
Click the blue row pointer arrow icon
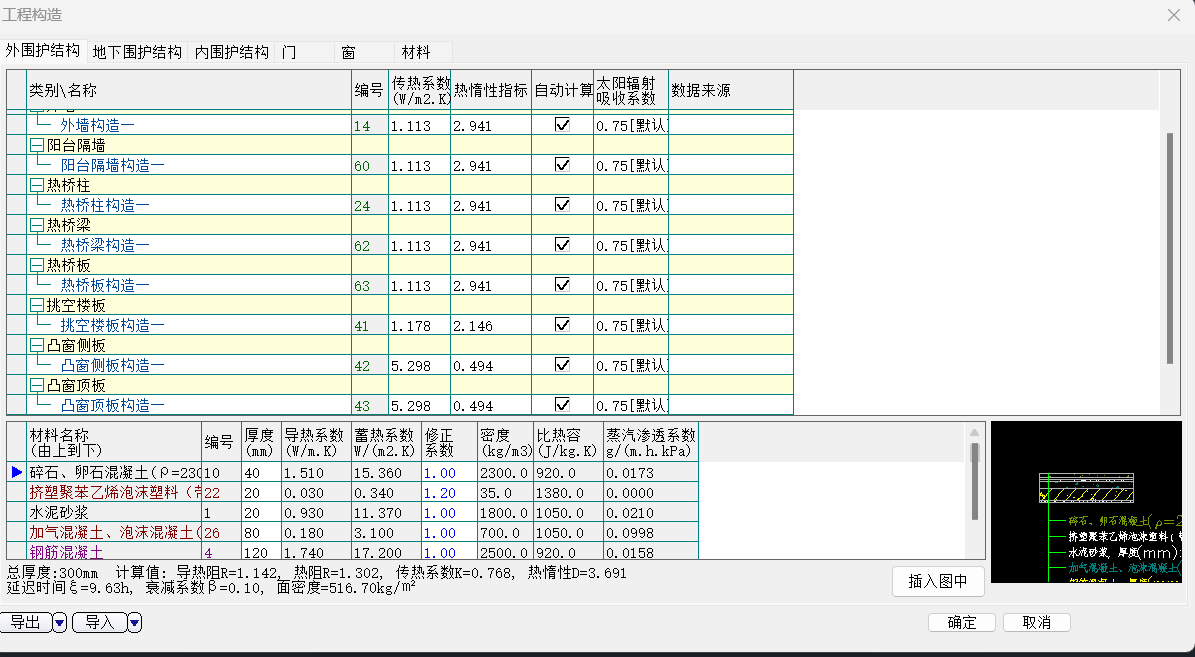(x=15, y=471)
